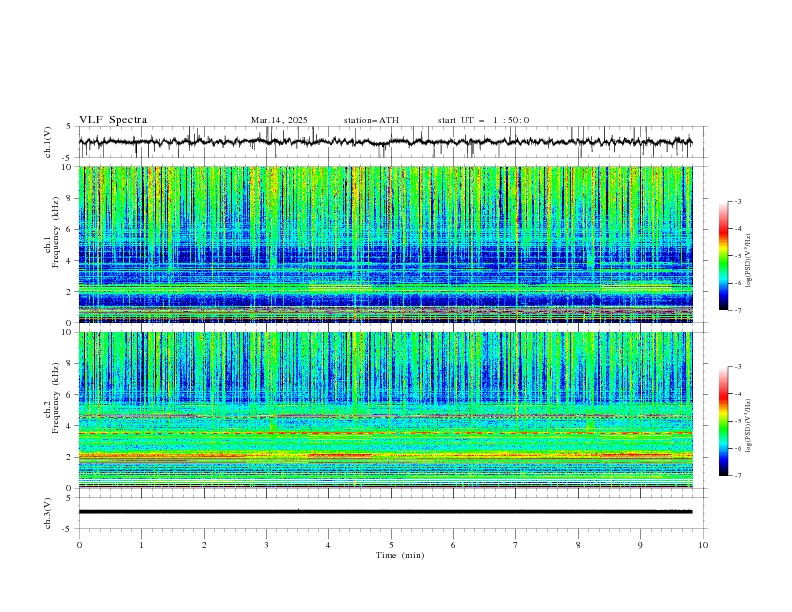
Task: Click the ch.2 colorbar "log(PSD)(V²/Hz)" label
Action: pos(749,426)
